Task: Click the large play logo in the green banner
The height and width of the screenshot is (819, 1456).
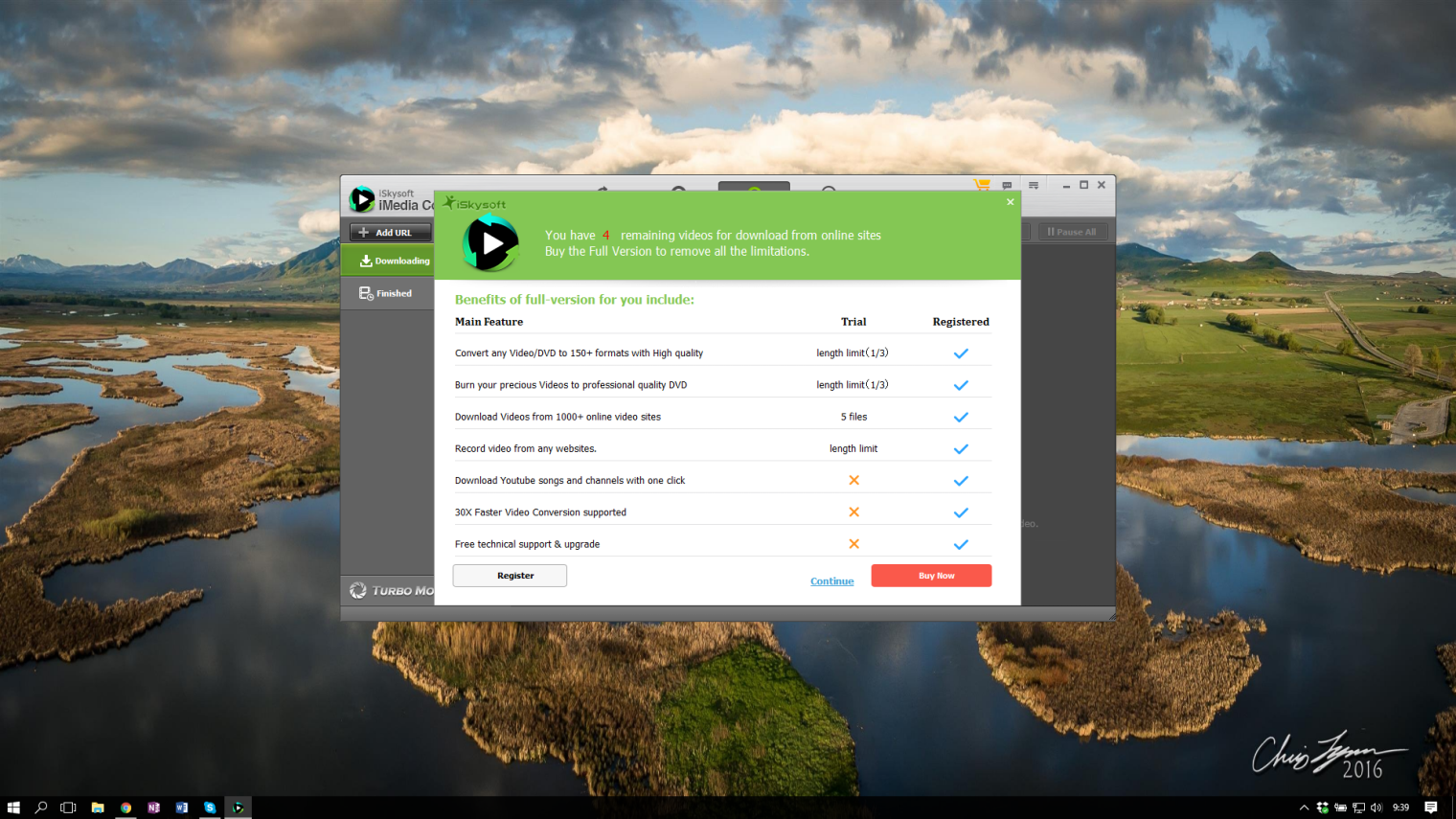Action: (x=490, y=243)
